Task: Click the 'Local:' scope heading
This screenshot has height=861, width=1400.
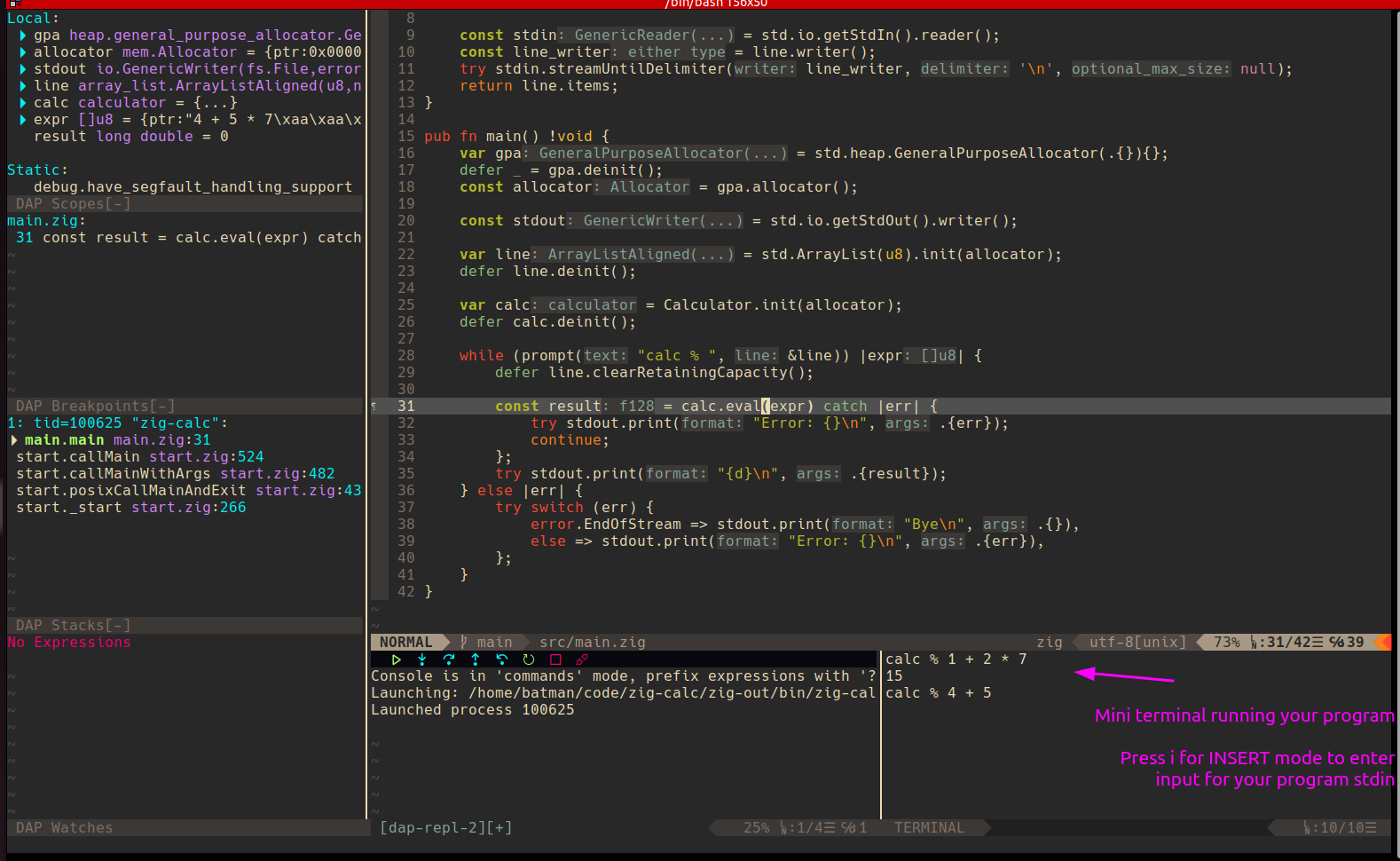Action: pos(33,19)
